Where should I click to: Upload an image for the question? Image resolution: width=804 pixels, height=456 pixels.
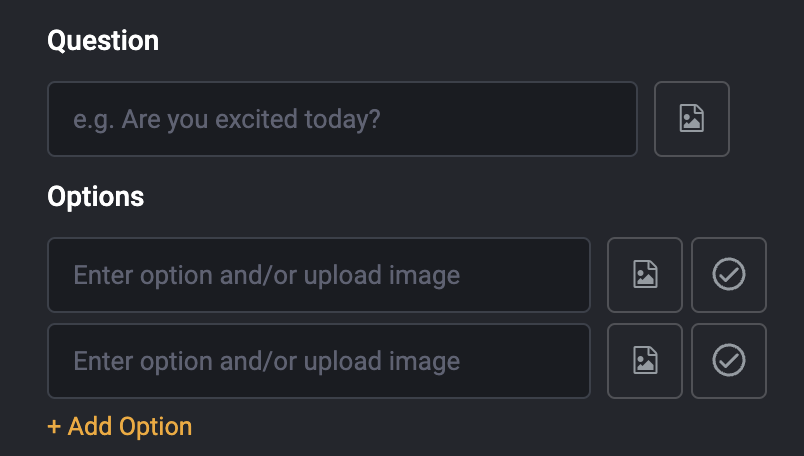692,119
